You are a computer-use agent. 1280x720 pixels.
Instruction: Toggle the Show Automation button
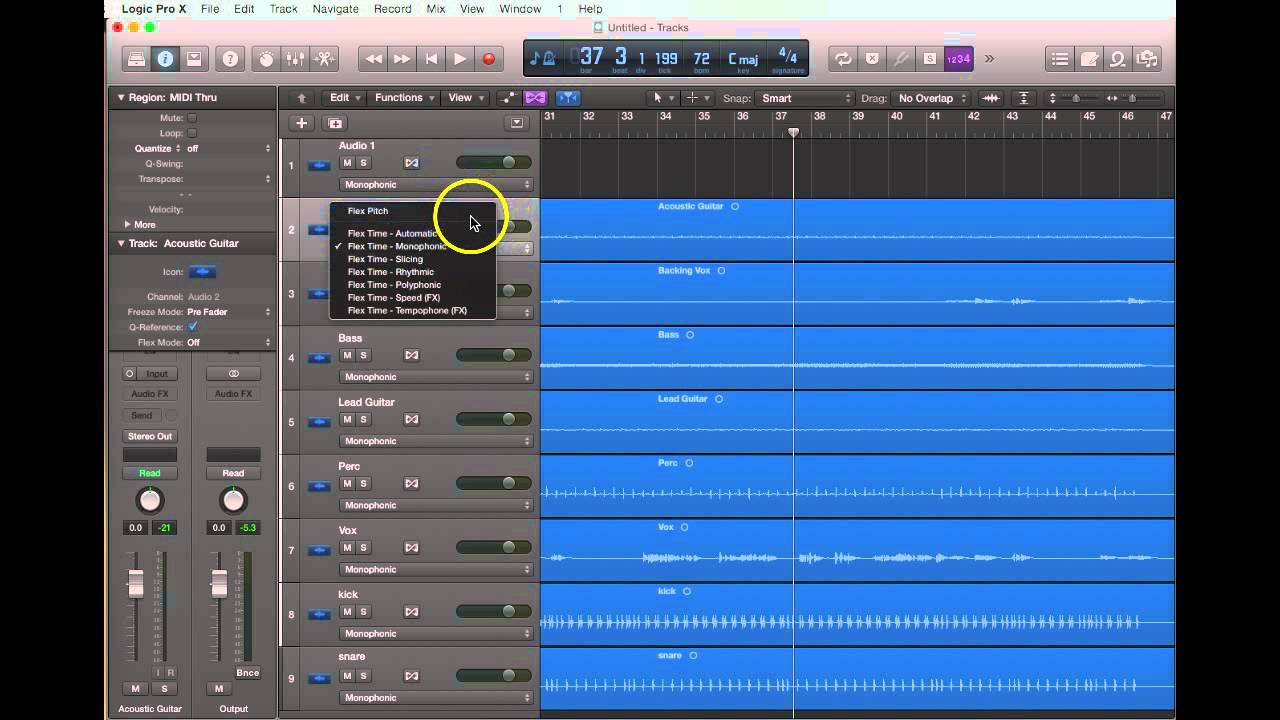pyautogui.click(x=508, y=98)
